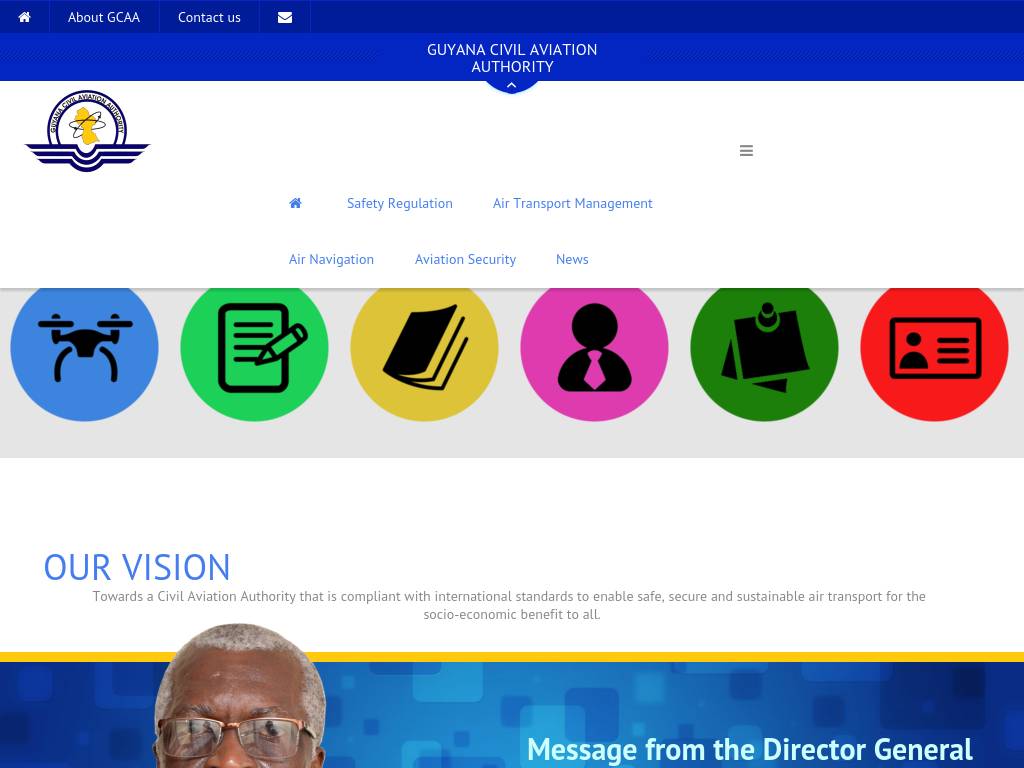Image resolution: width=1024 pixels, height=768 pixels.
Task: Click the drone icon in blue circle
Action: (84, 347)
